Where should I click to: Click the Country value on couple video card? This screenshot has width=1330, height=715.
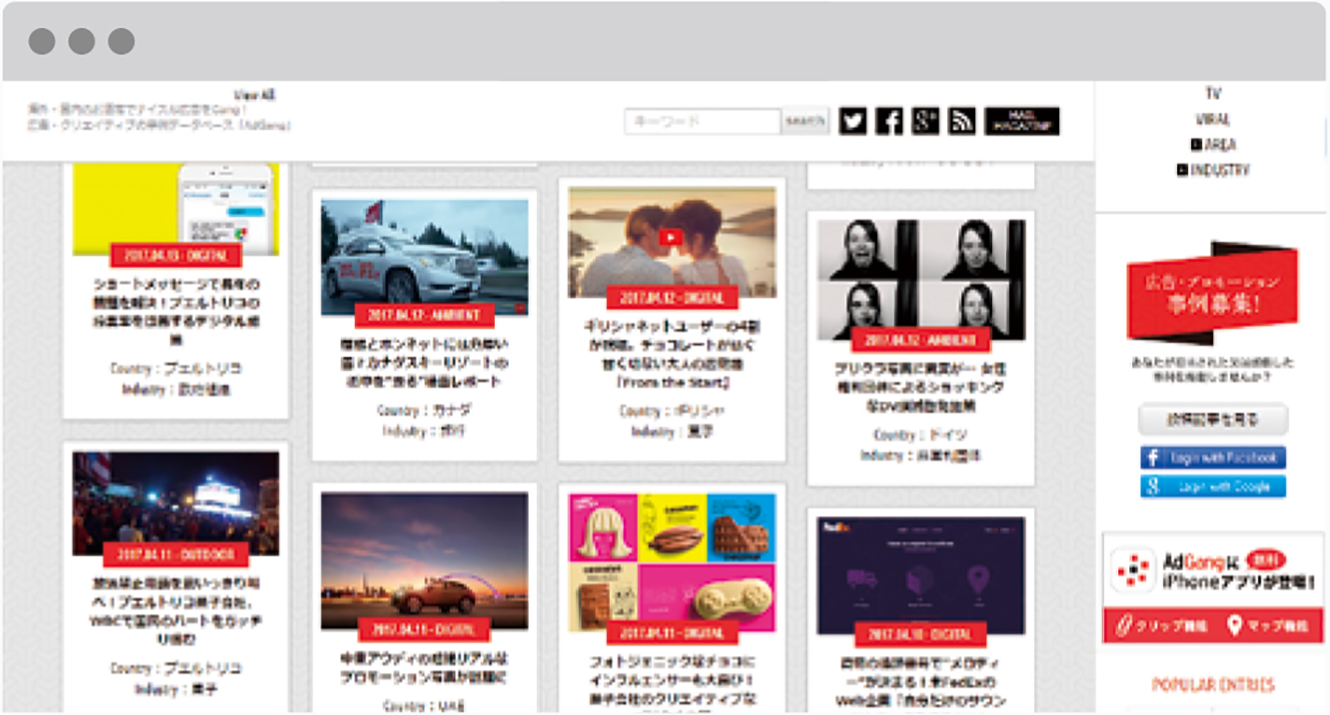point(699,411)
